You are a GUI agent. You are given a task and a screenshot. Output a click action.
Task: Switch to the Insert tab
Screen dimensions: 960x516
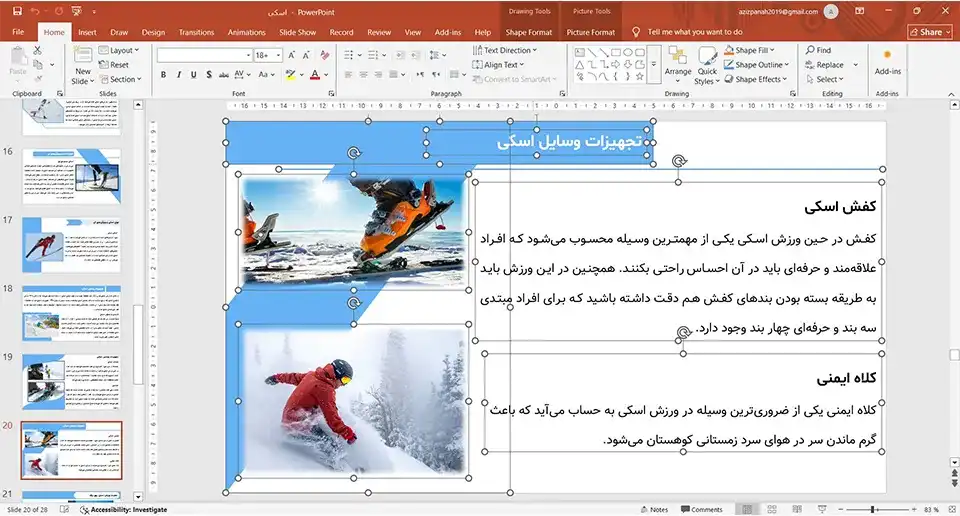point(87,32)
